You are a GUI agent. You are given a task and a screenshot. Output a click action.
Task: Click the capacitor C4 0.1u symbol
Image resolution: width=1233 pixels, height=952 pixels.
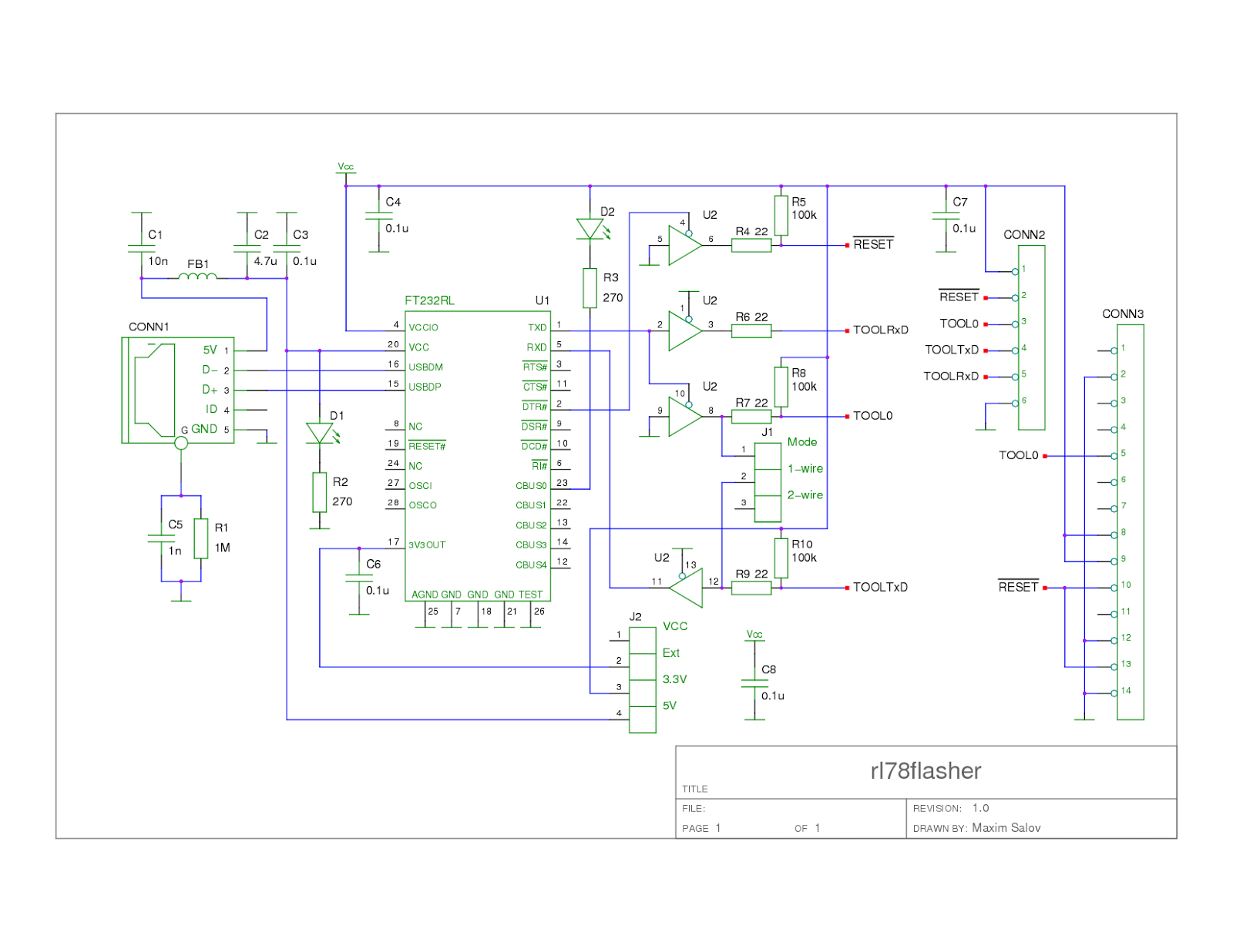click(x=378, y=216)
